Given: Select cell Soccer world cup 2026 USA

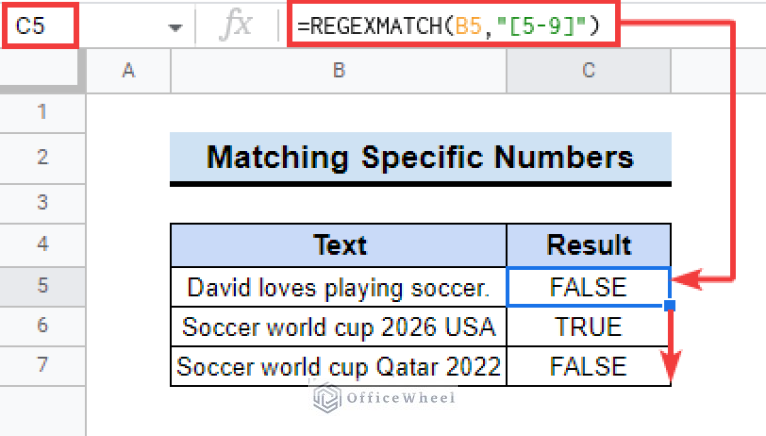Looking at the screenshot, I should coord(339,327).
